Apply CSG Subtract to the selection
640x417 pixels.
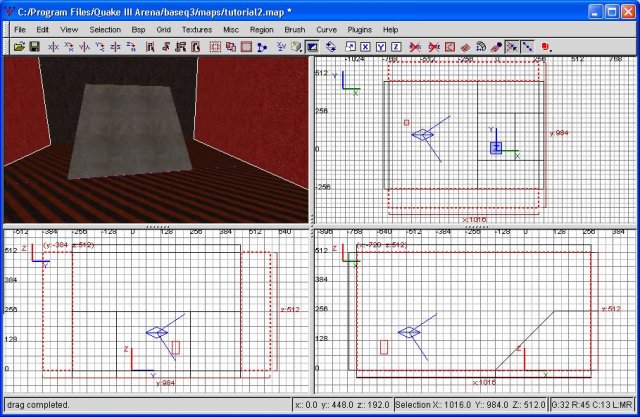coord(215,47)
